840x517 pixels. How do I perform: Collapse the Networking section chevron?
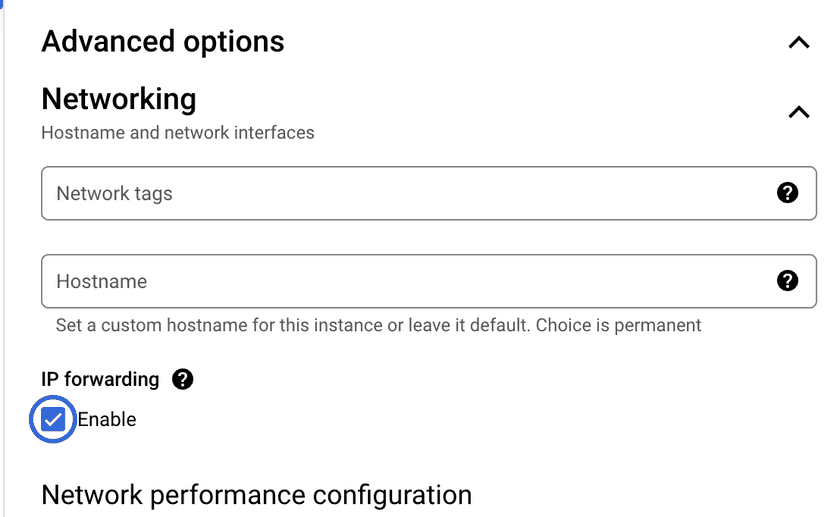tap(798, 112)
